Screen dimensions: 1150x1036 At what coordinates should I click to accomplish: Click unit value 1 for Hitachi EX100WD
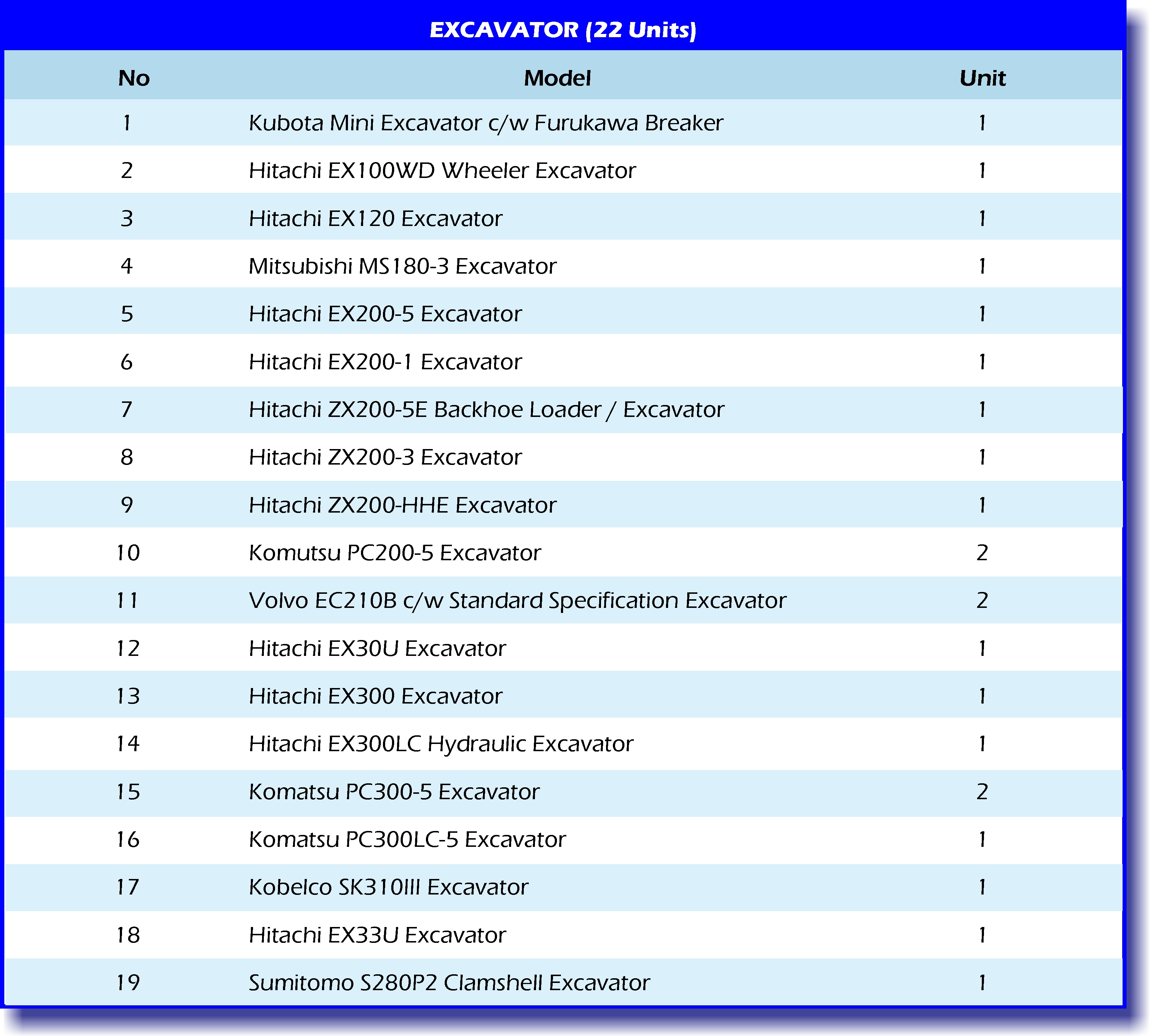(x=983, y=170)
